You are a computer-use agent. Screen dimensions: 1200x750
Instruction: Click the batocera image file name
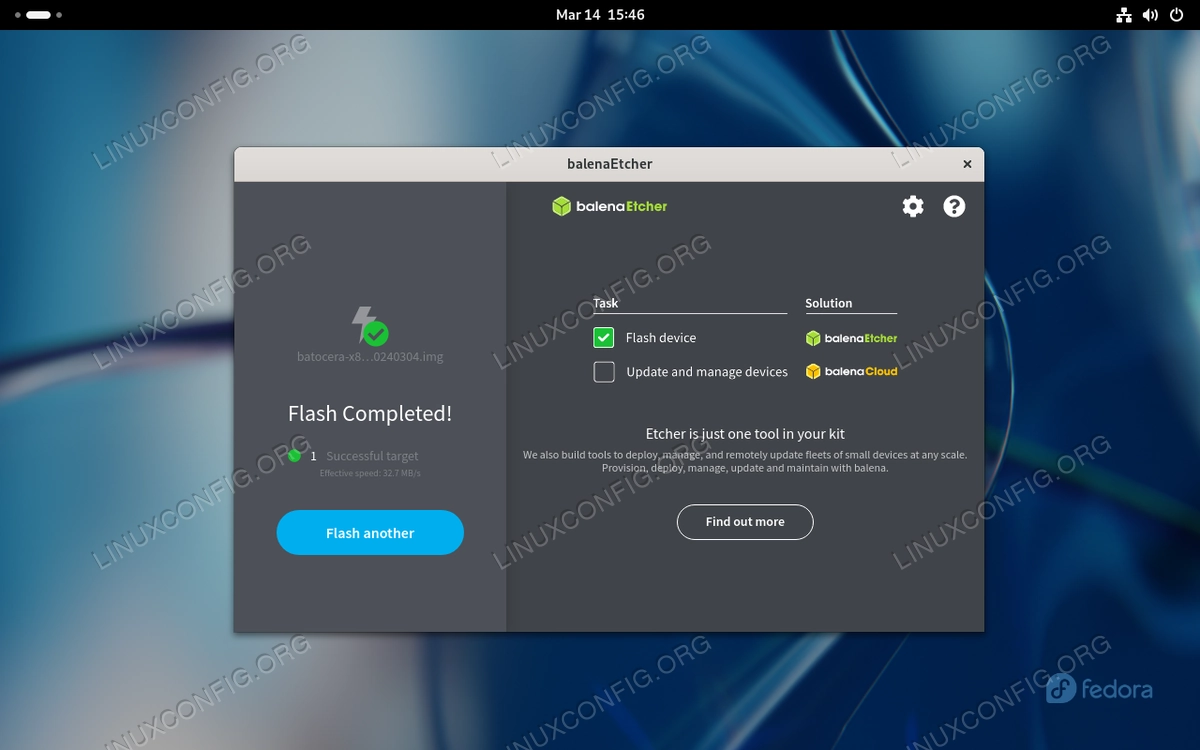point(370,356)
